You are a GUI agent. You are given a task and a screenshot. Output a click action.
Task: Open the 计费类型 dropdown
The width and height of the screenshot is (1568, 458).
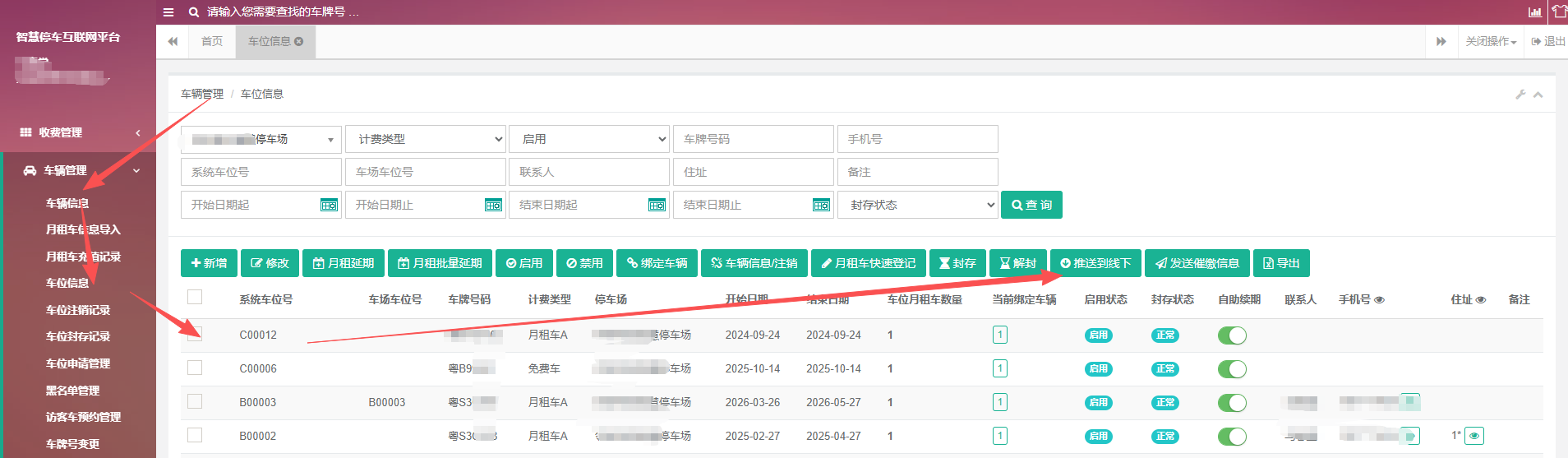[x=426, y=139]
